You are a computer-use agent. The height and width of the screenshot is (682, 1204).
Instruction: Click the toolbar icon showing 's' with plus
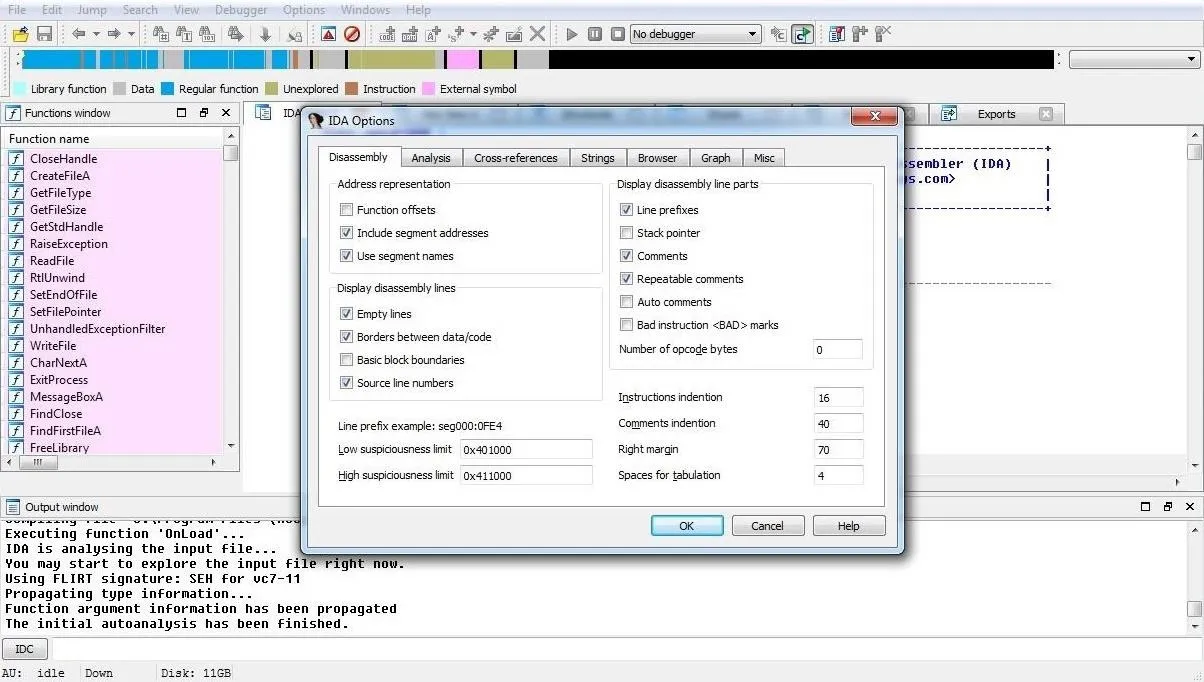457,34
